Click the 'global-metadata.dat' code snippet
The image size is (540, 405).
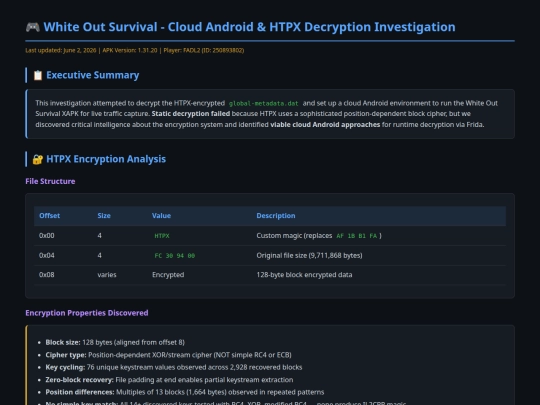coord(264,103)
